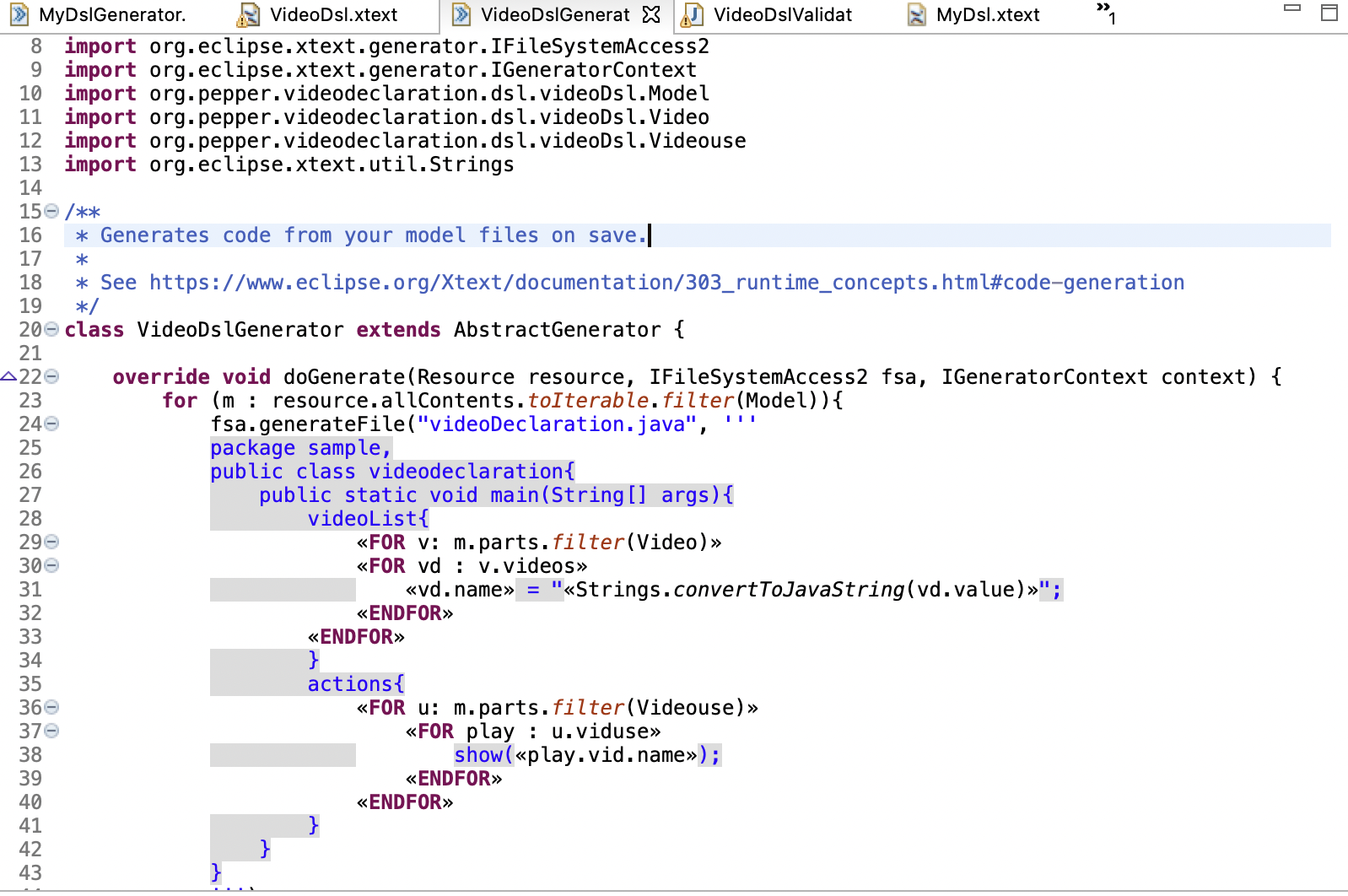Collapse the fsa.generateFile block at line 24
This screenshot has height=896, width=1348.
51,424
